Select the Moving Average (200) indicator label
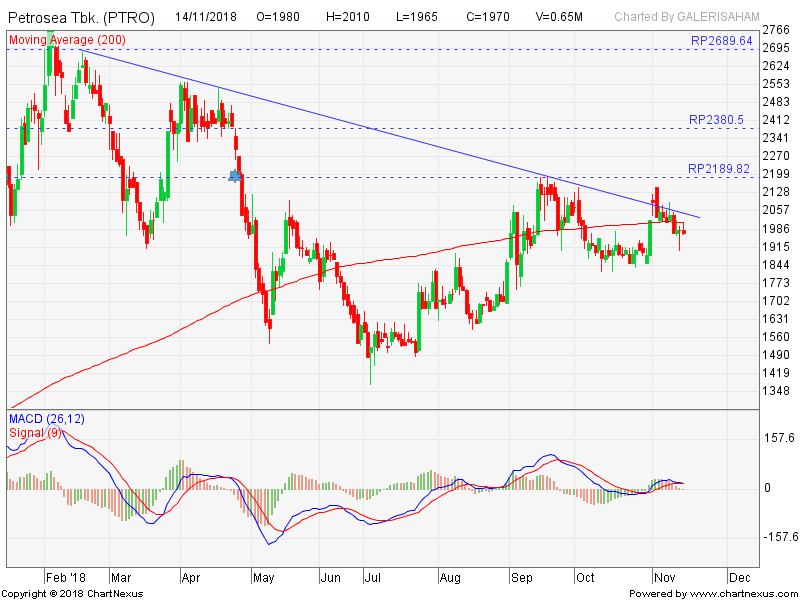This screenshot has height=600, width=800. (67, 40)
